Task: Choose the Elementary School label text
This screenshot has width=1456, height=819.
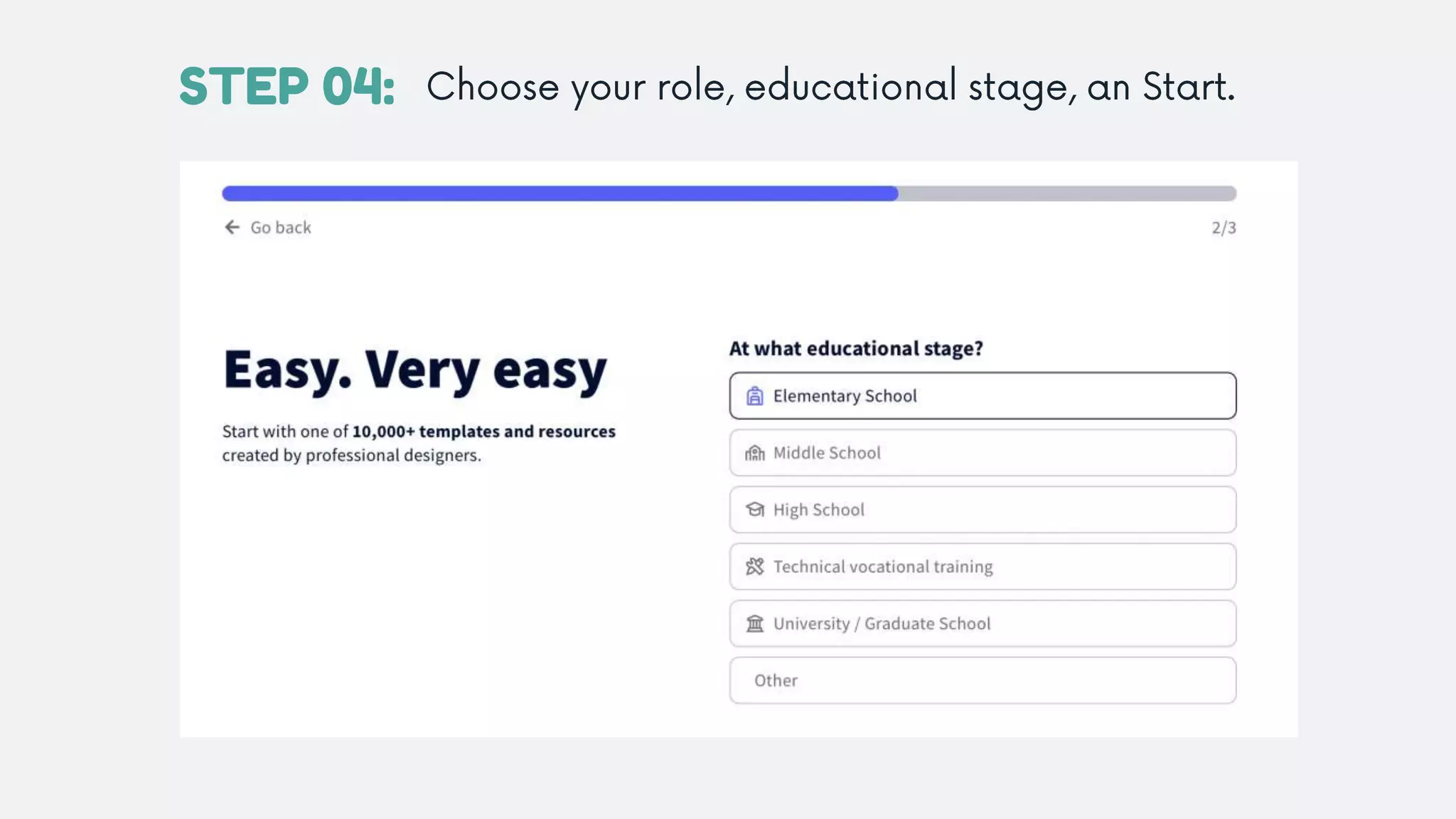Action: (x=845, y=396)
